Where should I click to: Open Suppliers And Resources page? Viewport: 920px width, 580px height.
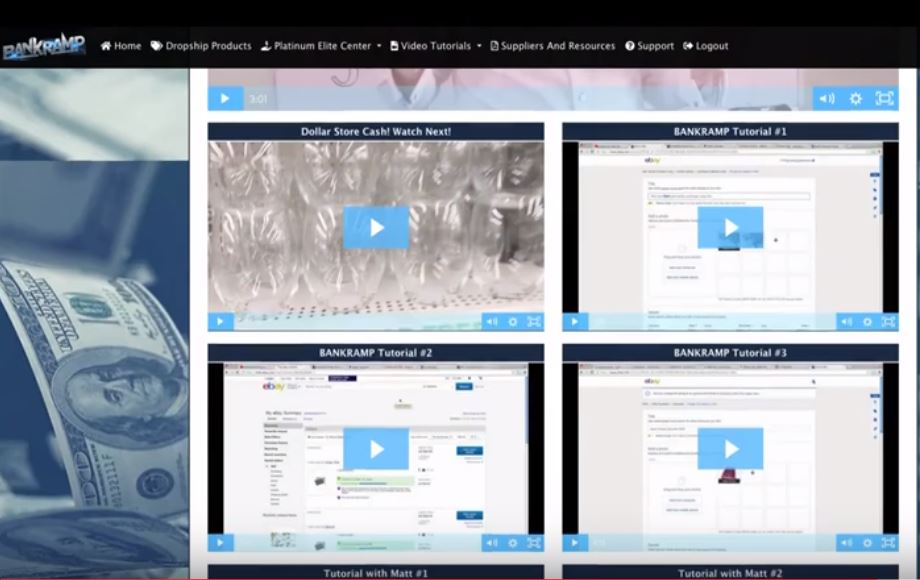(553, 46)
